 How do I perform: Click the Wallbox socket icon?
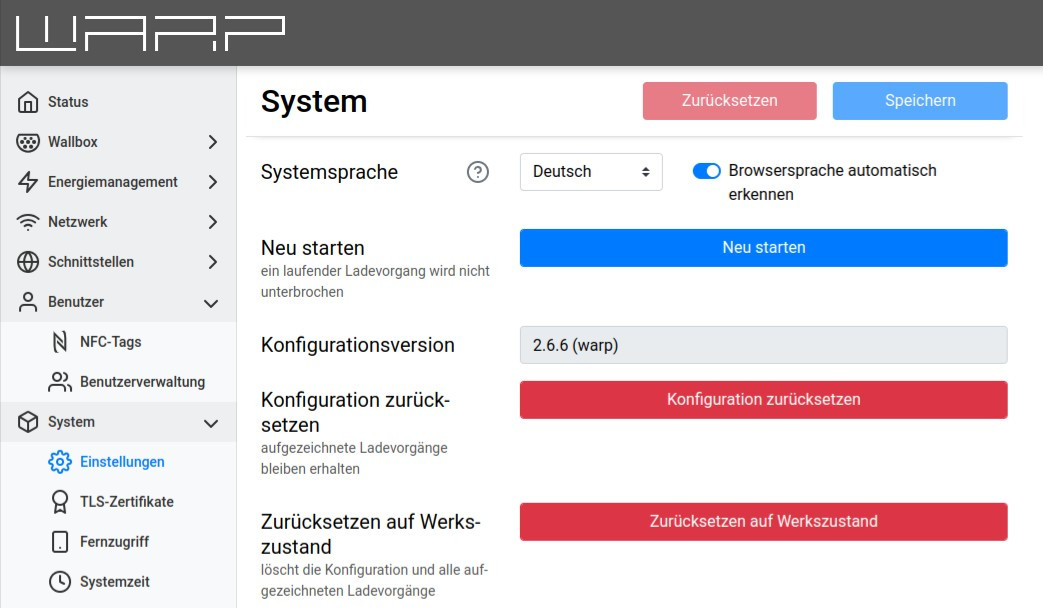(28, 142)
